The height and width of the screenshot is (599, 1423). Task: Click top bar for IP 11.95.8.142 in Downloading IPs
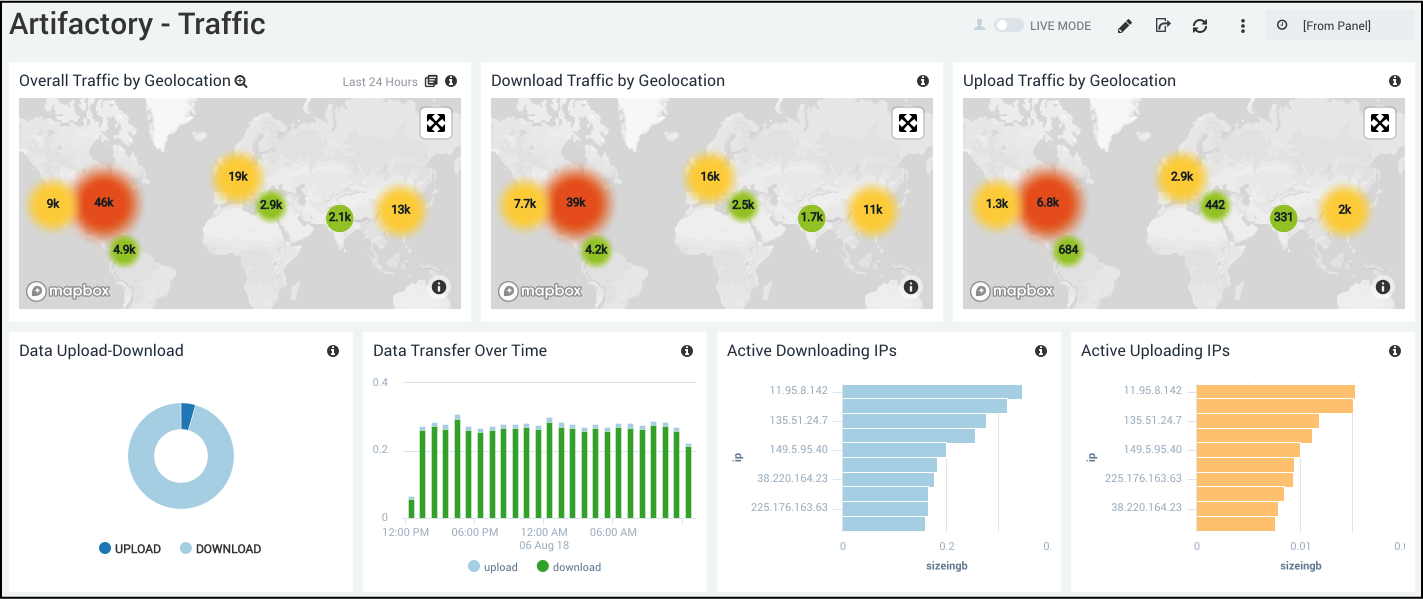point(932,391)
